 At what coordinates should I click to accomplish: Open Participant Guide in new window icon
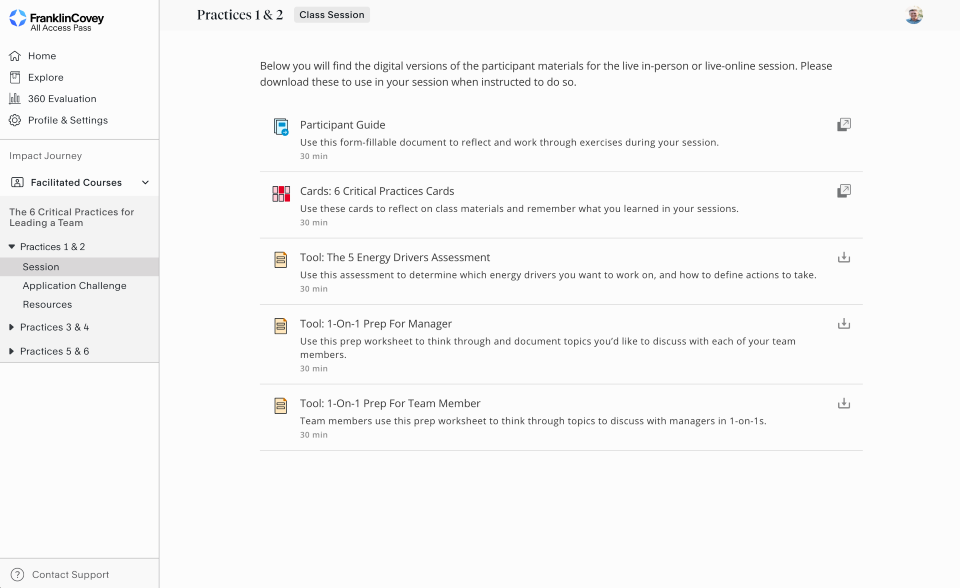[x=844, y=125]
